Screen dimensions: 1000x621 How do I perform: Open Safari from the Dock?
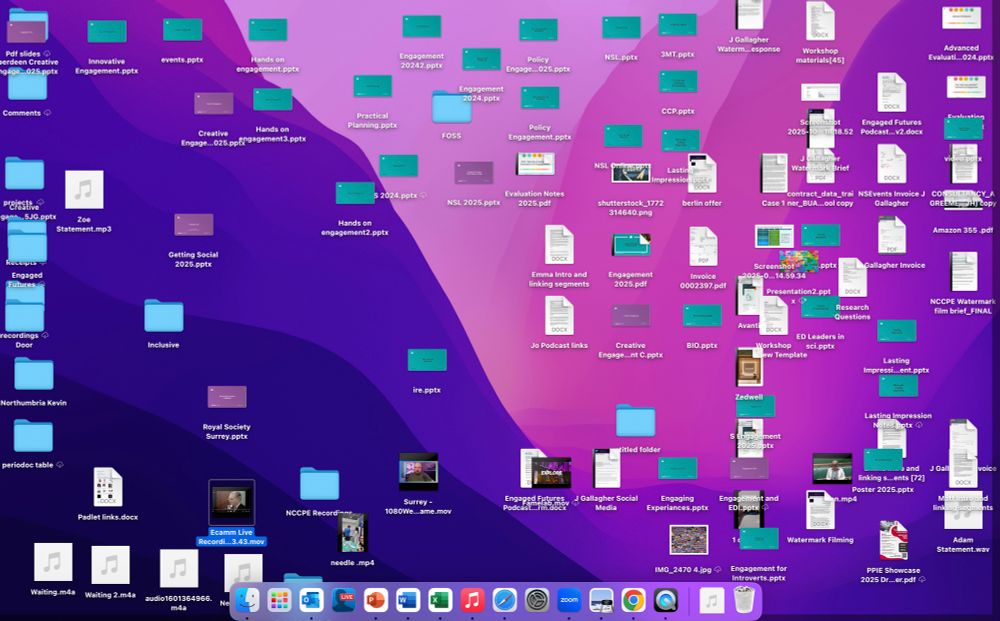503,601
